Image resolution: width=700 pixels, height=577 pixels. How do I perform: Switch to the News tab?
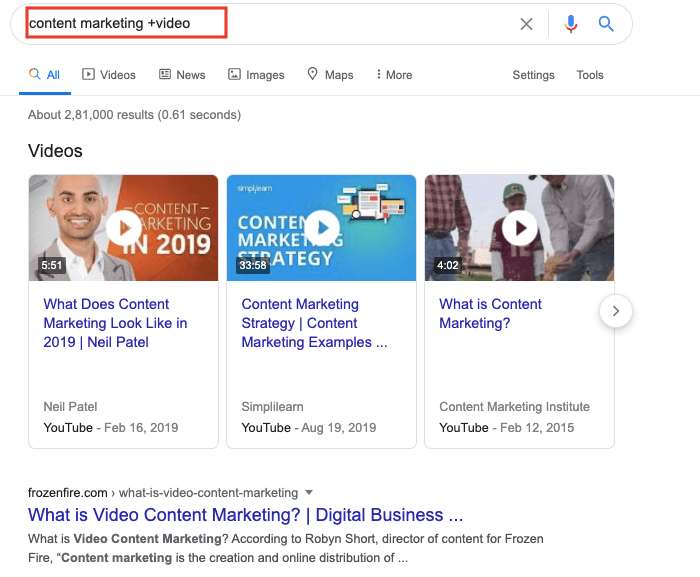(182, 75)
